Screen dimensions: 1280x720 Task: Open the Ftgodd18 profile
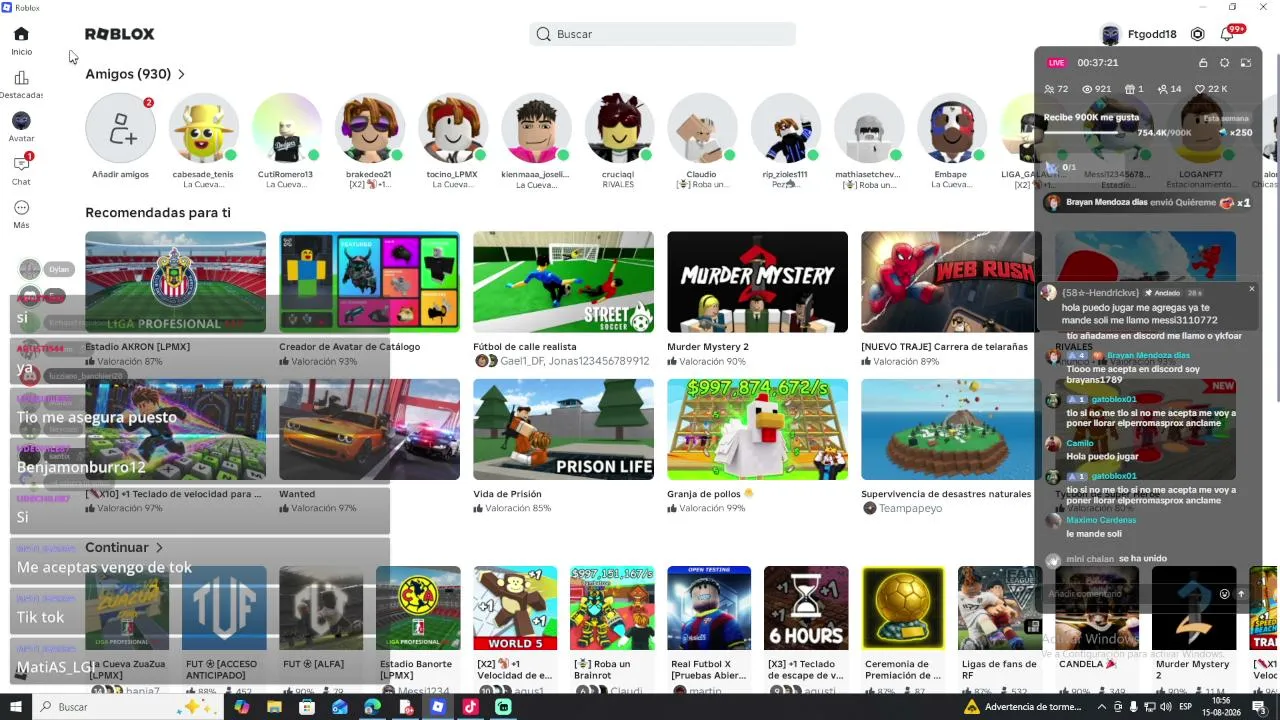click(1138, 34)
